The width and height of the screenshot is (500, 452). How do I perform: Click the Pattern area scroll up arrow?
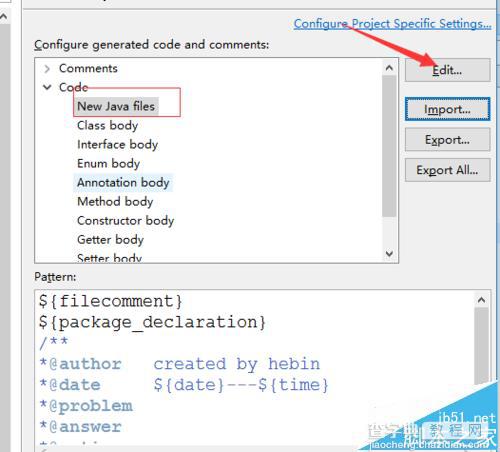[x=481, y=300]
